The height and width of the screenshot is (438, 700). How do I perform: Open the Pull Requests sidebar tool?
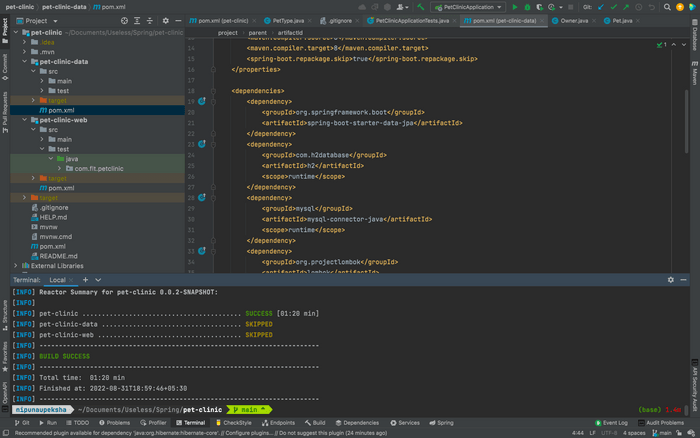click(5, 112)
